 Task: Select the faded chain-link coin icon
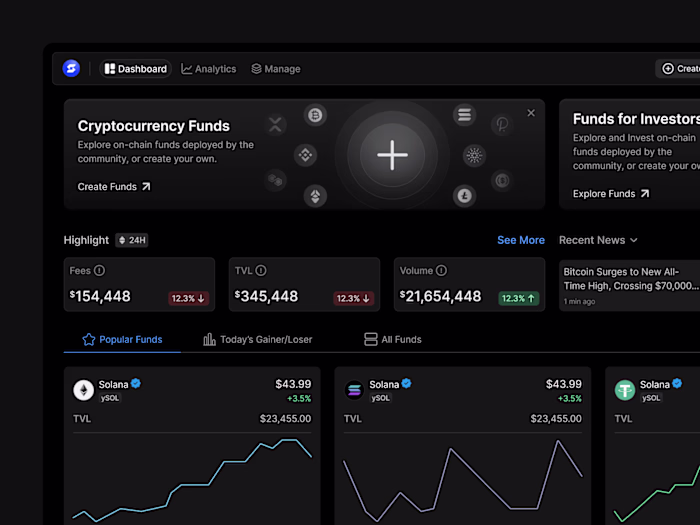[275, 180]
